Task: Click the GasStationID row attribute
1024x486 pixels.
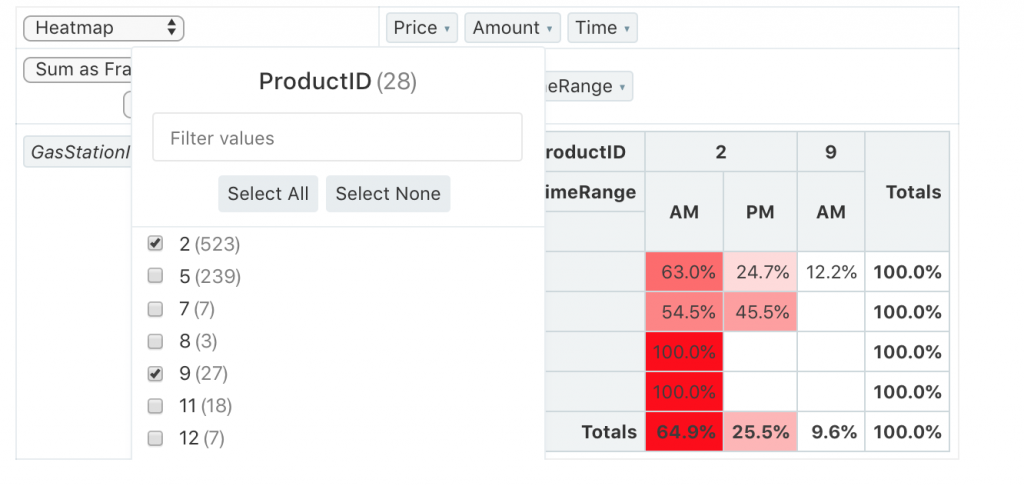Action: tap(78, 152)
